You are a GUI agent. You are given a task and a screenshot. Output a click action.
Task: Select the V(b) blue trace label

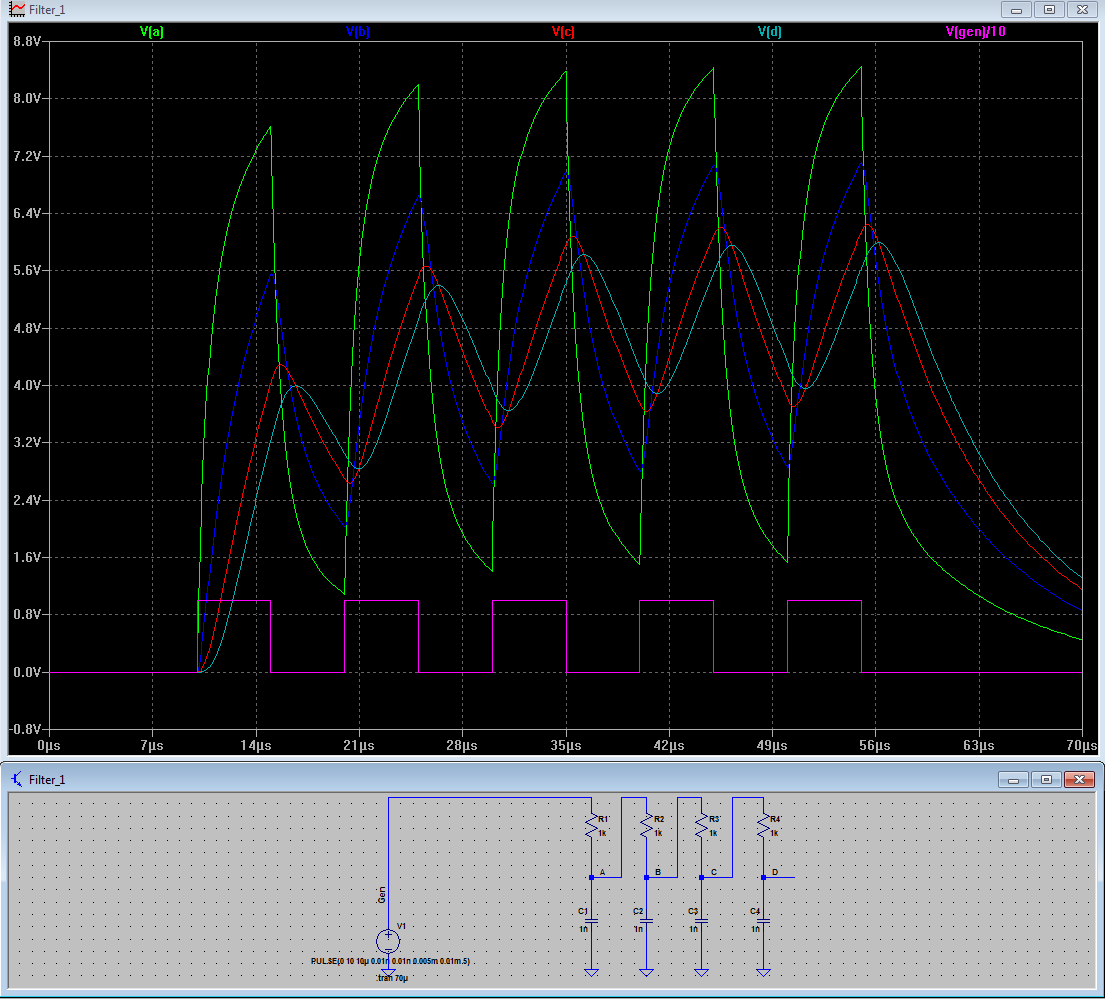pyautogui.click(x=358, y=31)
